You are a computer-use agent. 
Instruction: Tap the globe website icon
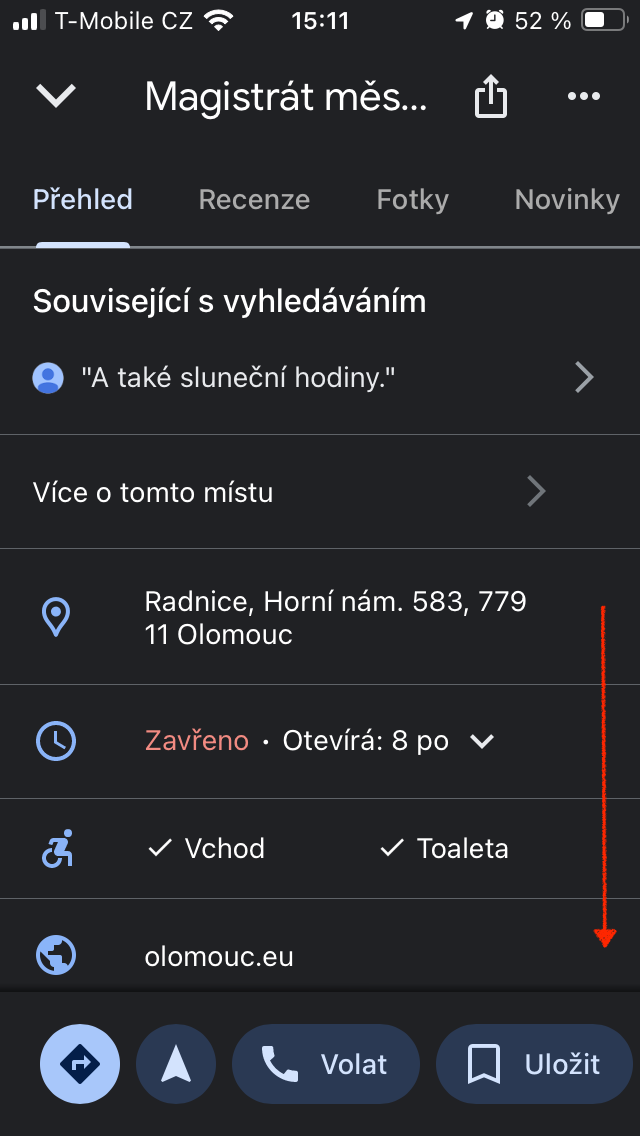pos(55,956)
